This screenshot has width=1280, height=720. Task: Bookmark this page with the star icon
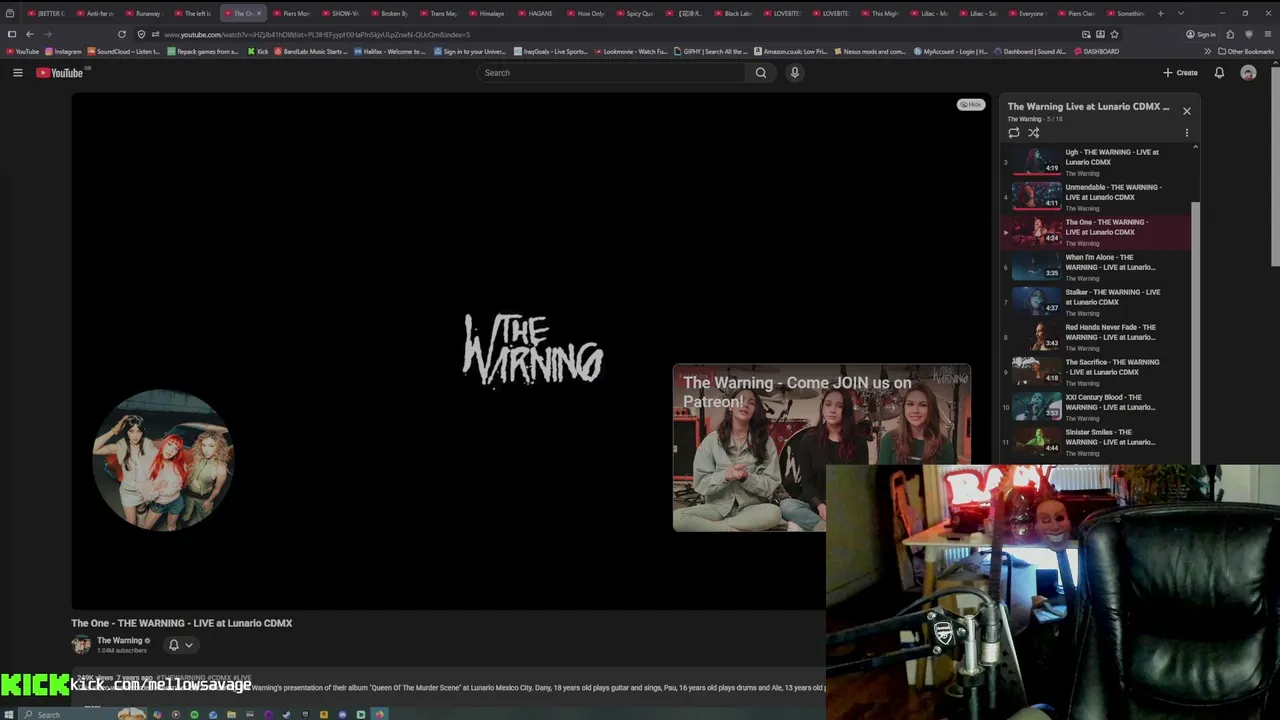coord(1114,34)
